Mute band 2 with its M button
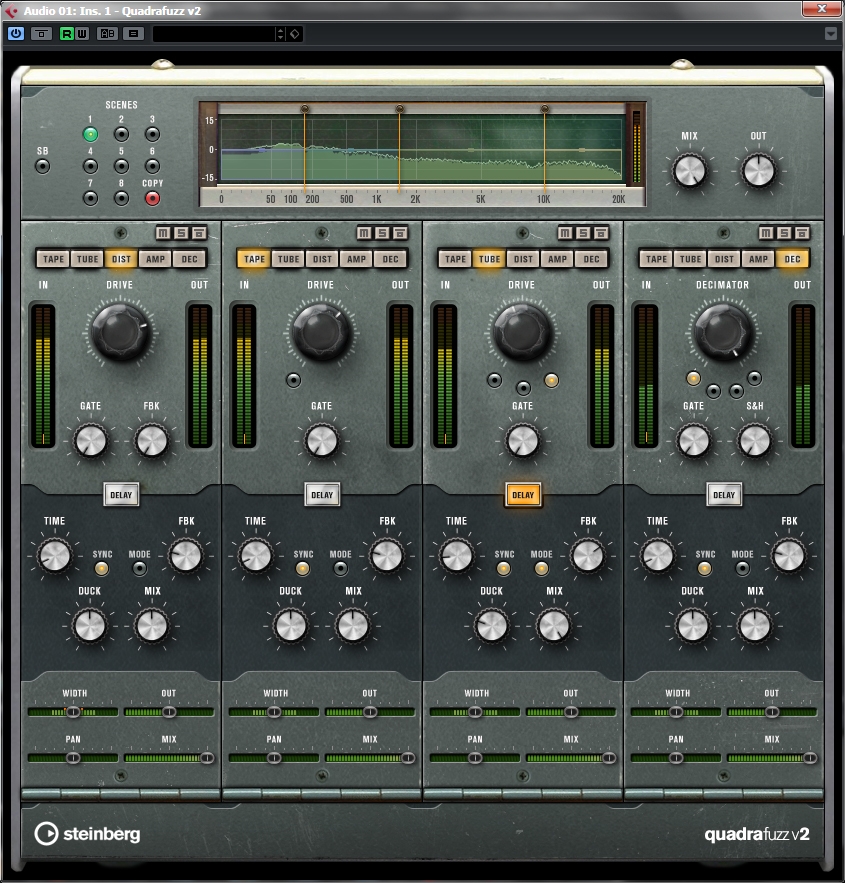This screenshot has height=883, width=845. (x=364, y=233)
